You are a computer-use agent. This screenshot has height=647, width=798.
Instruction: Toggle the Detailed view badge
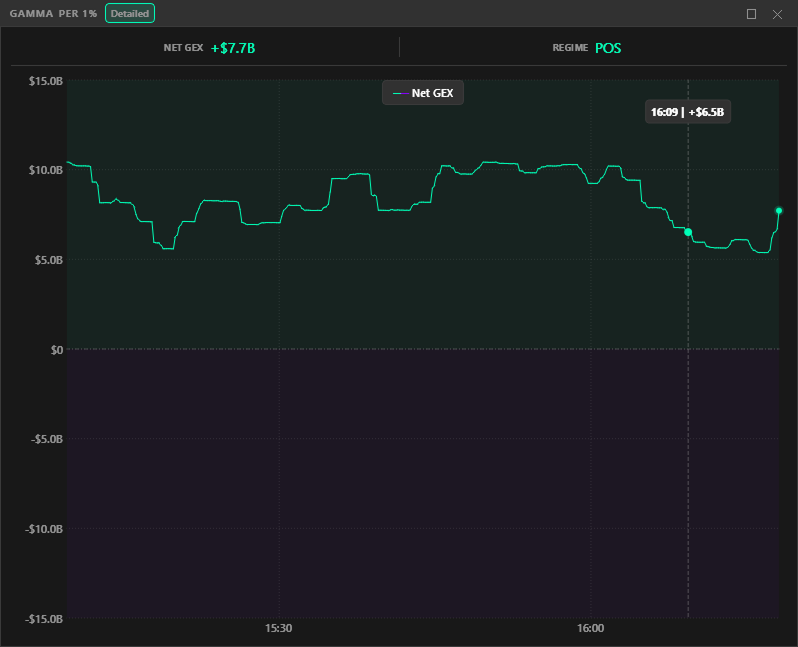tap(130, 14)
